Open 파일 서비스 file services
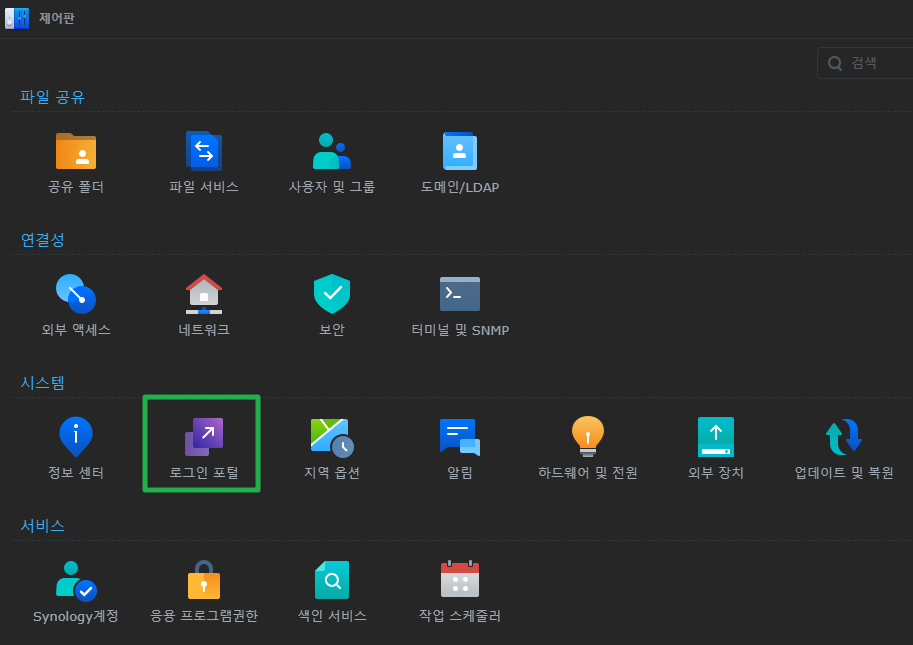913x645 pixels. [x=204, y=152]
